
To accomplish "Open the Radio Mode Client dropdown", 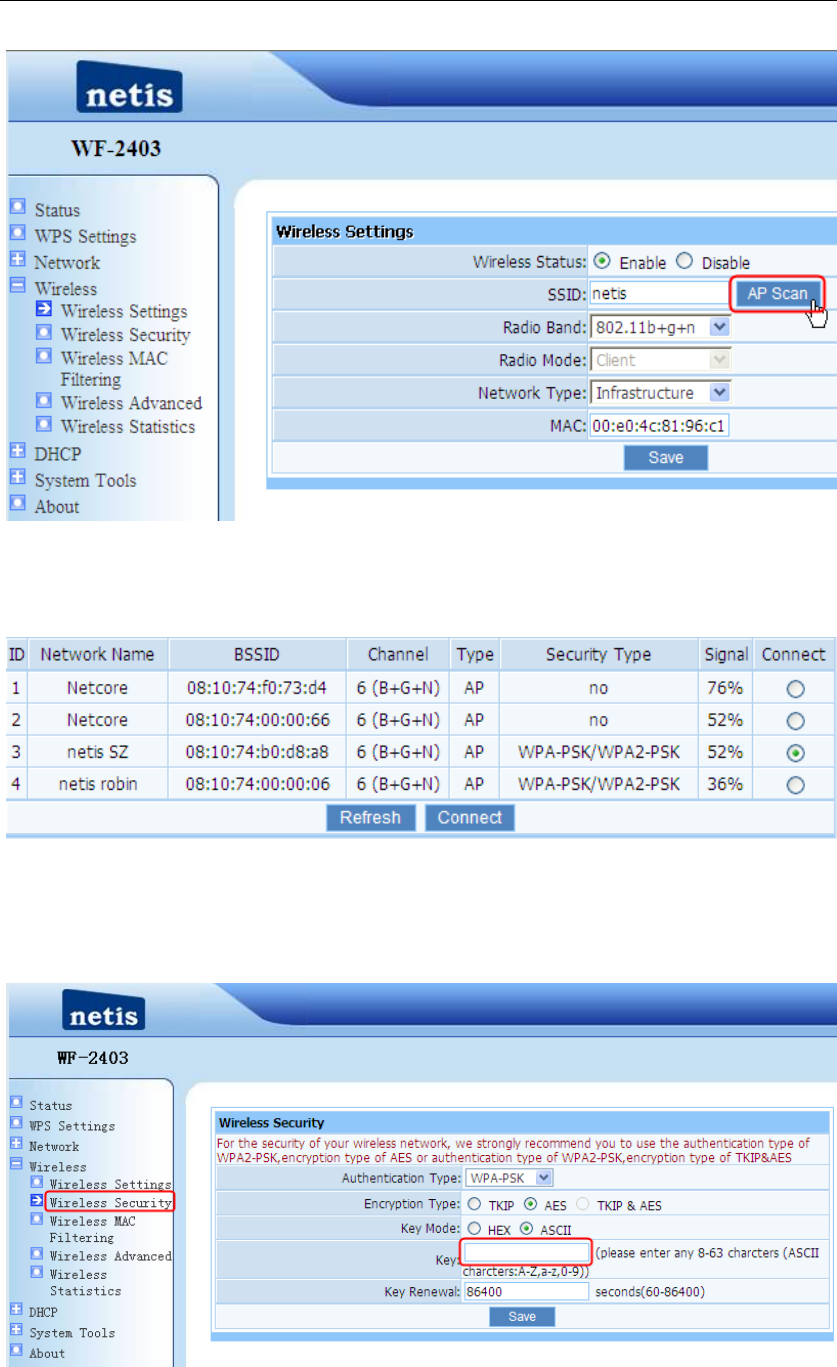I will coord(660,360).
